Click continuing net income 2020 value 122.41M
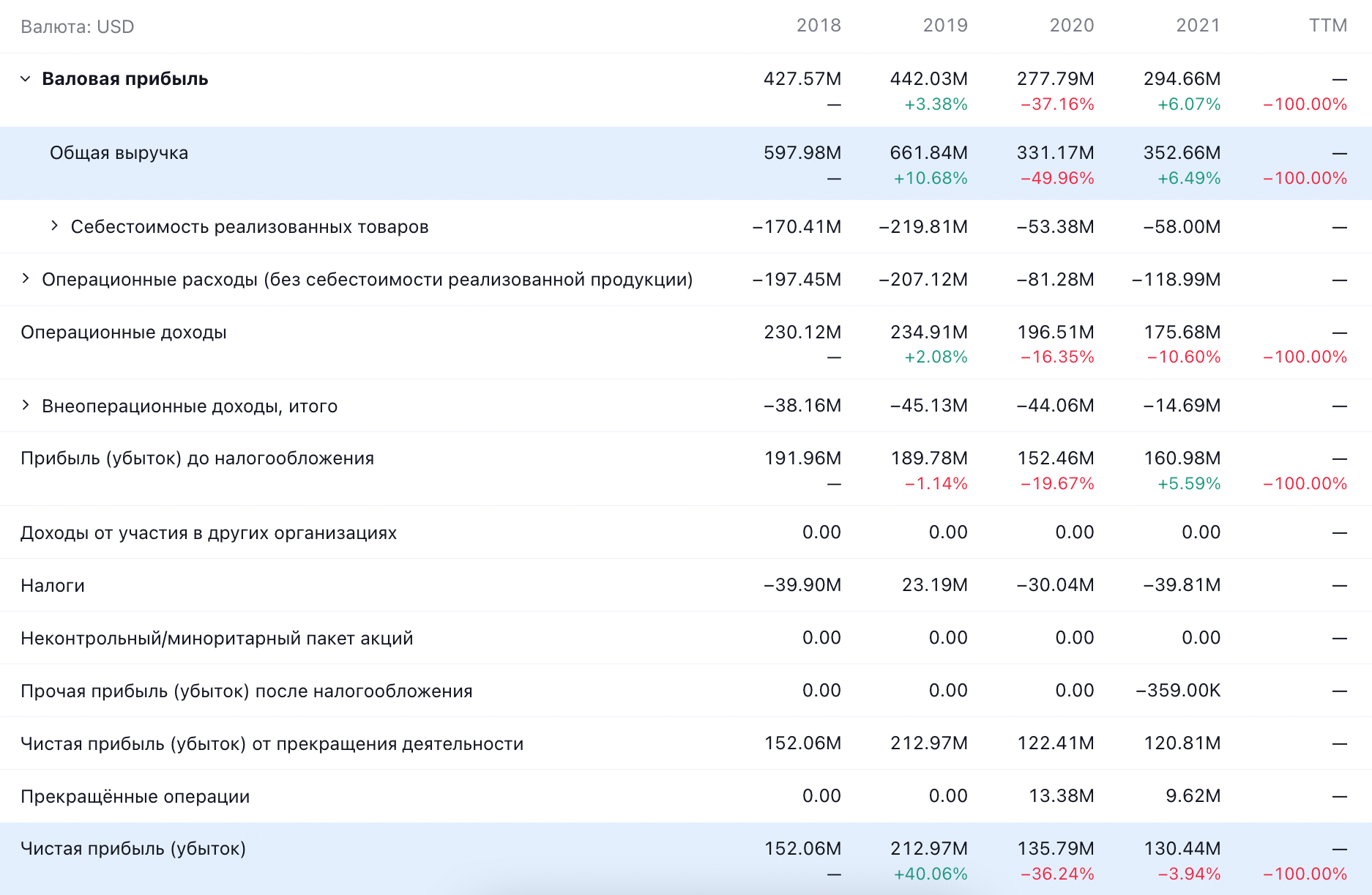 1056,743
